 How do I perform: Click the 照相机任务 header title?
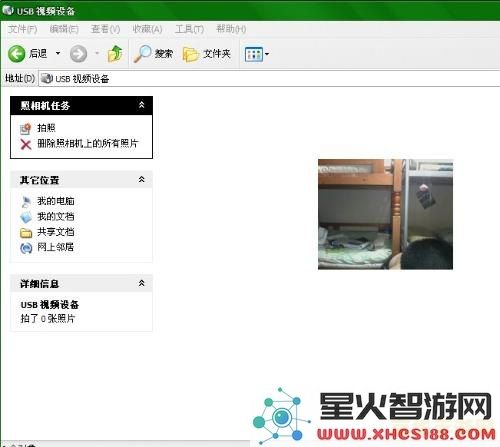[x=45, y=106]
